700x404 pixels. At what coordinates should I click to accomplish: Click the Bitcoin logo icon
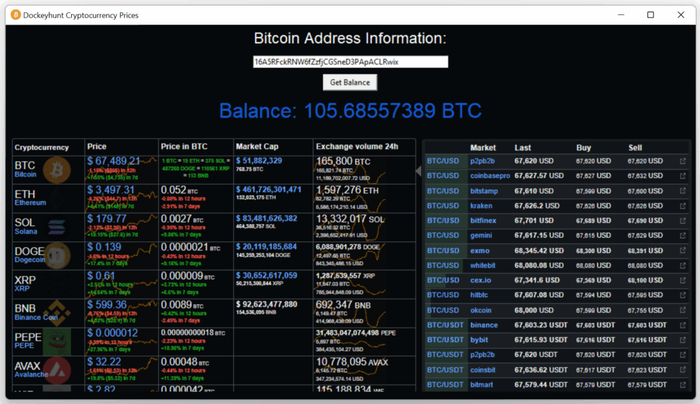click(x=55, y=168)
